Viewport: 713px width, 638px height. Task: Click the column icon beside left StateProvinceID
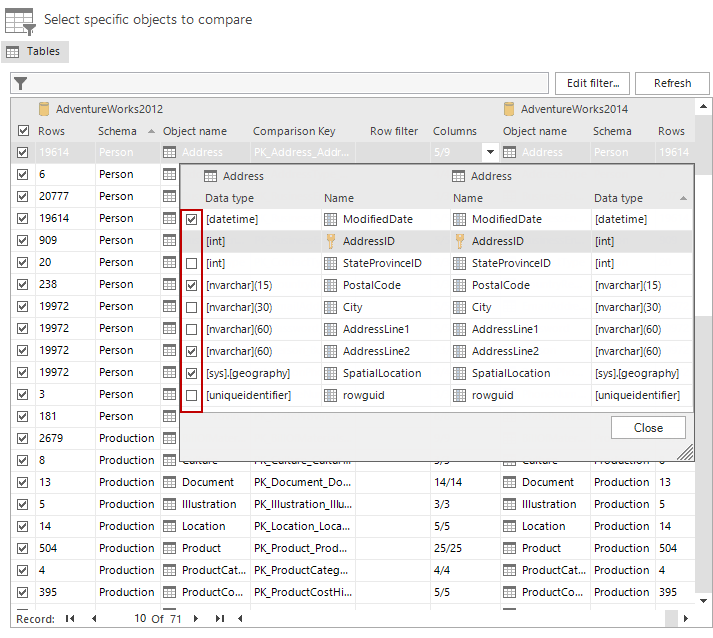pos(330,263)
